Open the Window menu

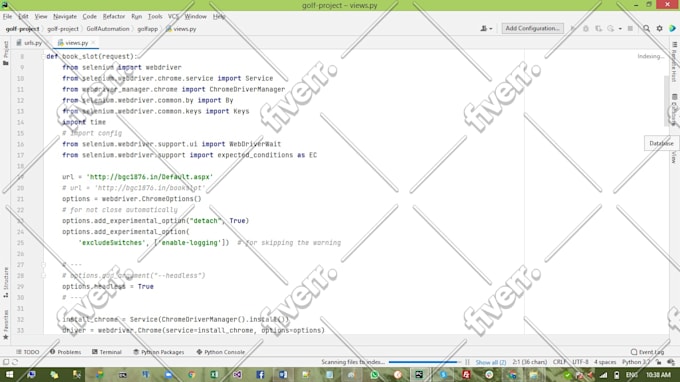(196, 16)
